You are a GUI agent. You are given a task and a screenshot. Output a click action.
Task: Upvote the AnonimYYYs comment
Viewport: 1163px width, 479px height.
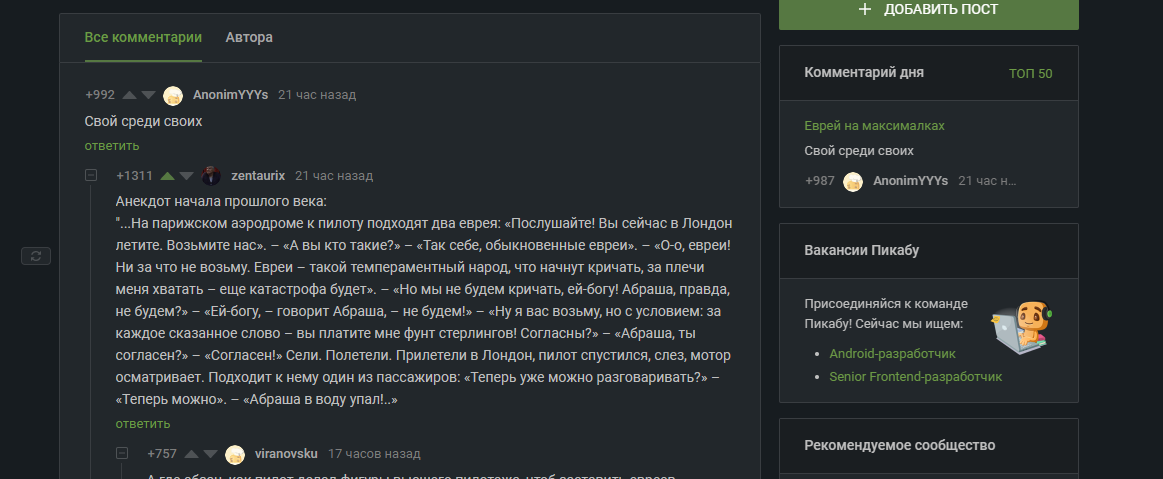(129, 95)
